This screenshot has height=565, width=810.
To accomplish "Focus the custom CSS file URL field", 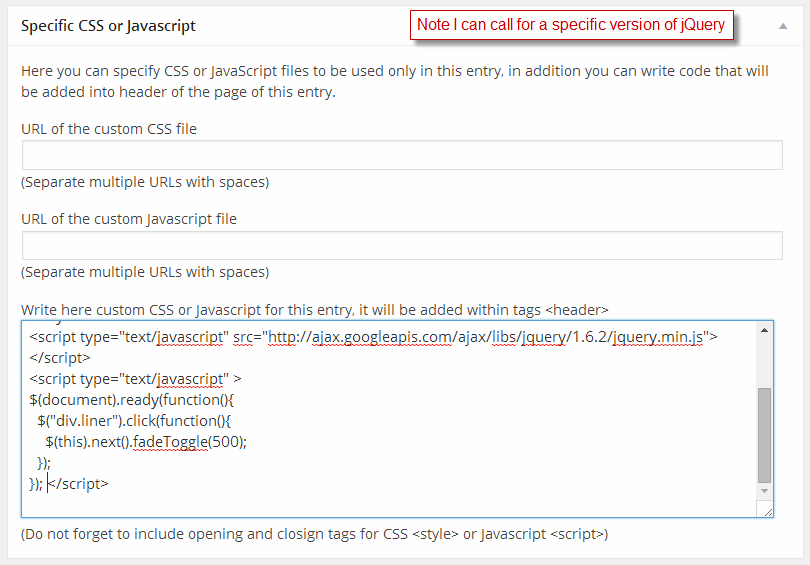I will 402,155.
